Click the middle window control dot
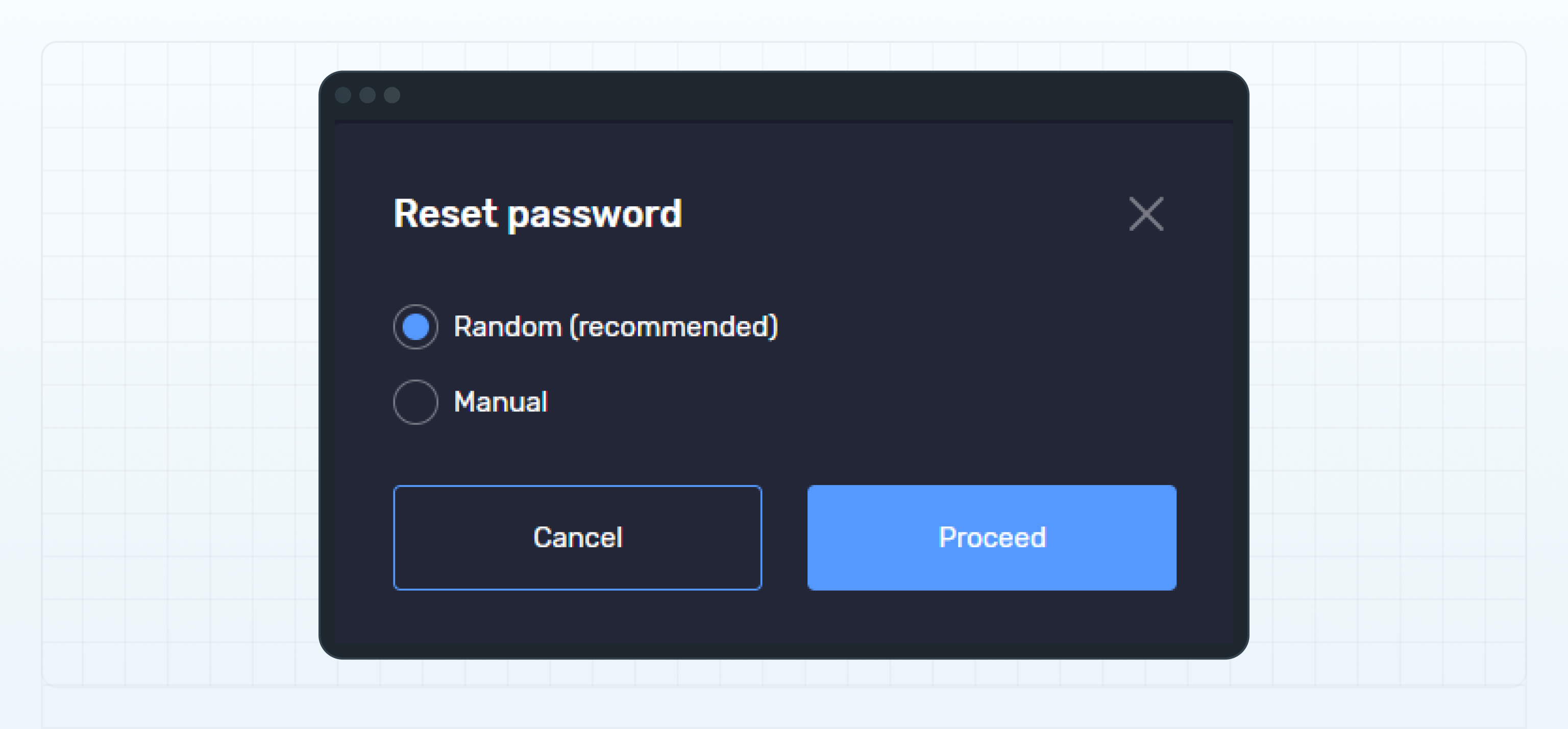Screen dimensions: 1568x729 click(x=368, y=95)
